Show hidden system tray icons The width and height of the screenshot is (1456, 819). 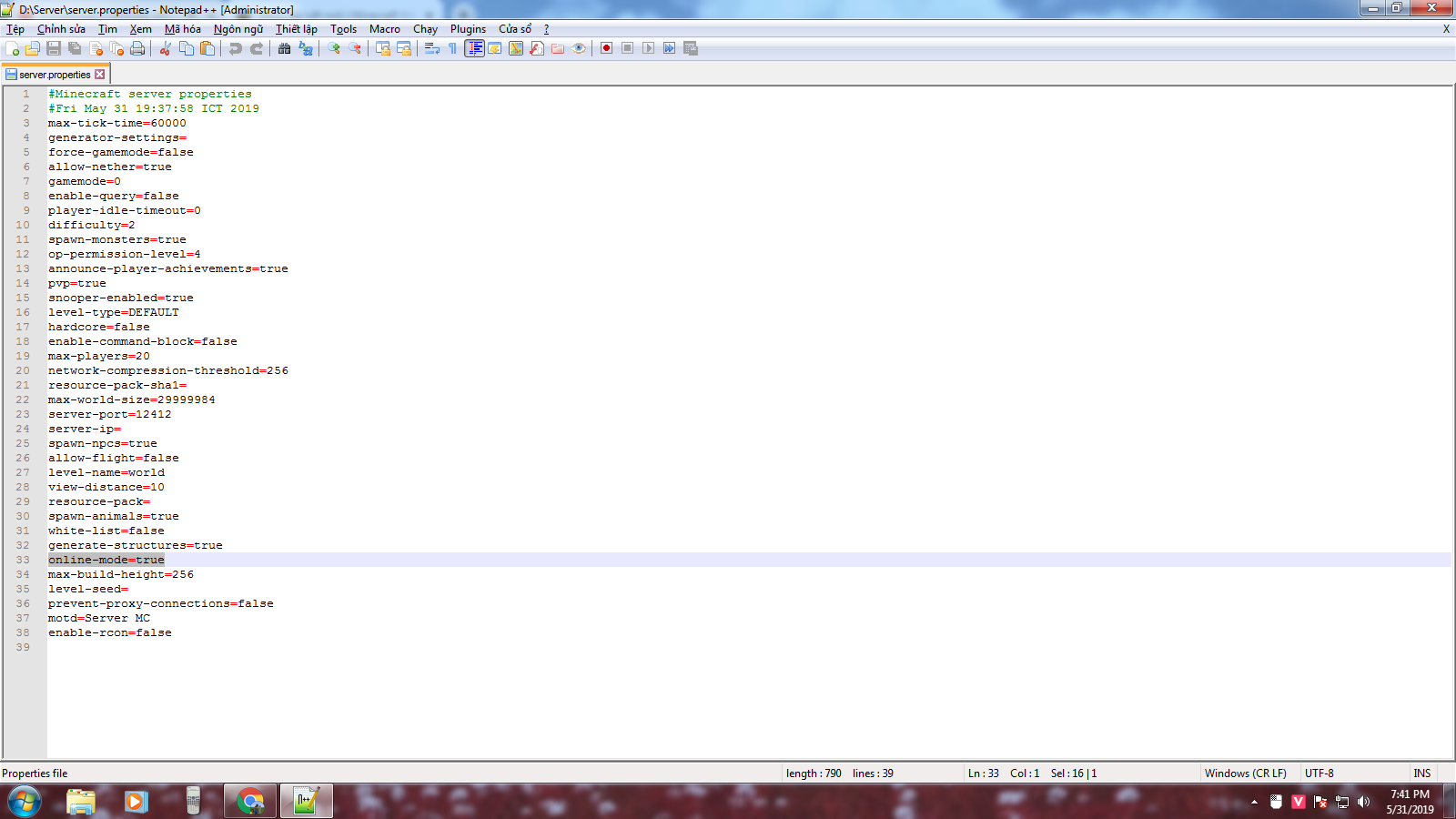coord(1254,802)
